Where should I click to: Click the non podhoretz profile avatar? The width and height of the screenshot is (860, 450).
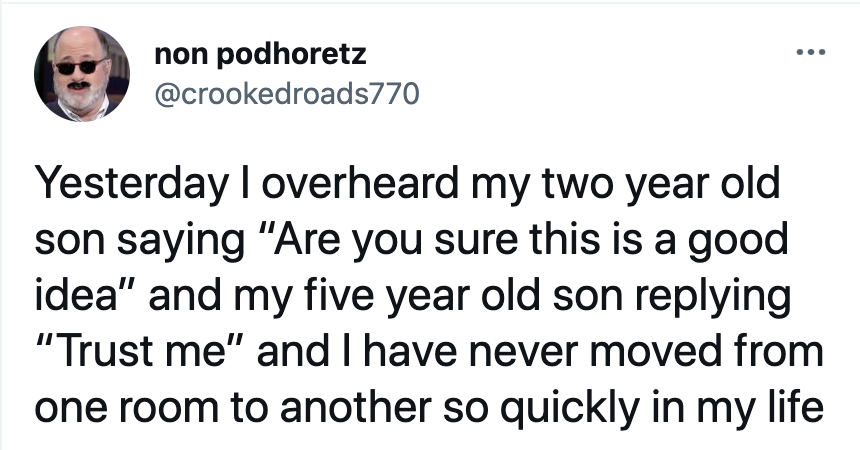tap(82, 74)
